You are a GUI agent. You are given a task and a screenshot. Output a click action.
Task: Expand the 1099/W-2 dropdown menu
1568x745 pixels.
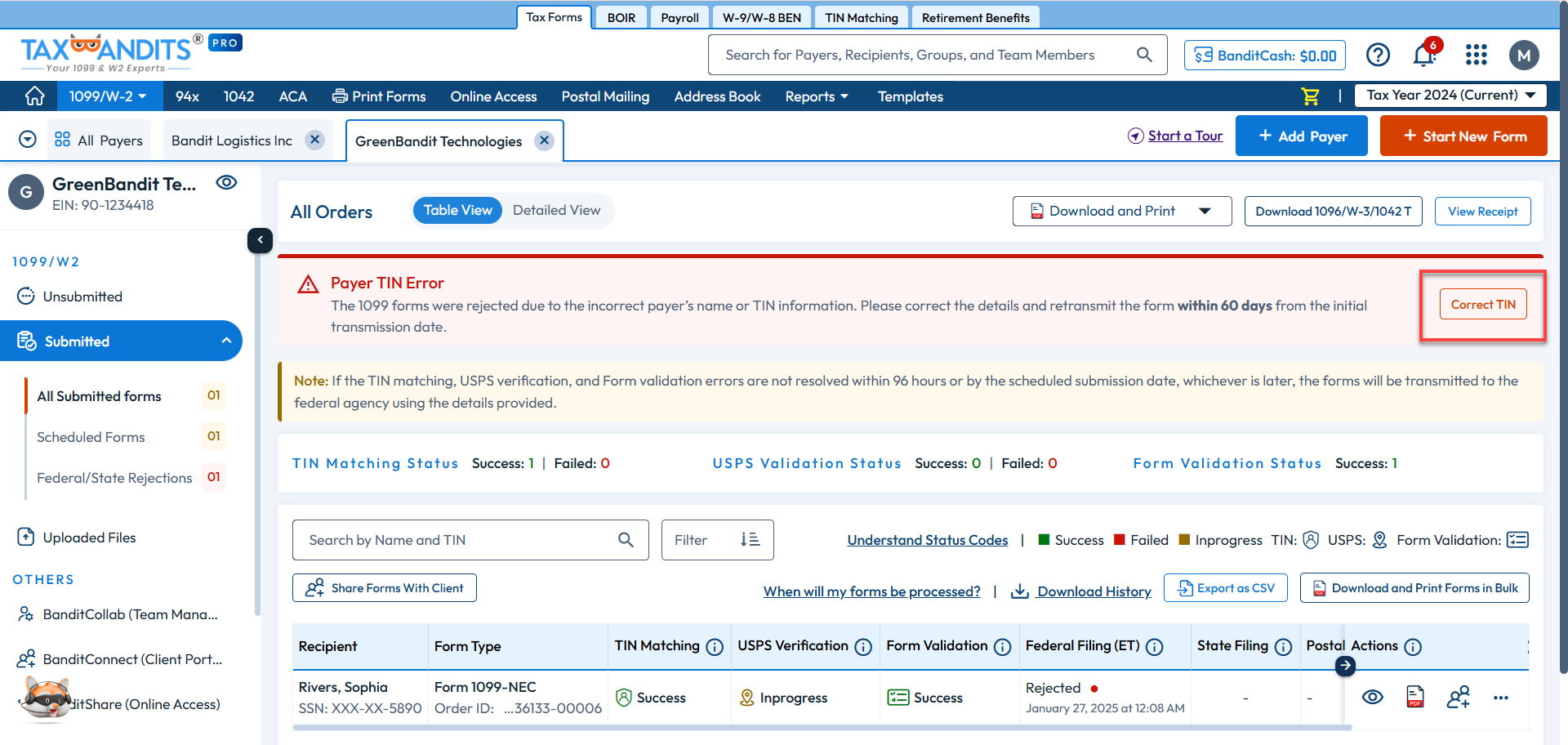pos(108,96)
